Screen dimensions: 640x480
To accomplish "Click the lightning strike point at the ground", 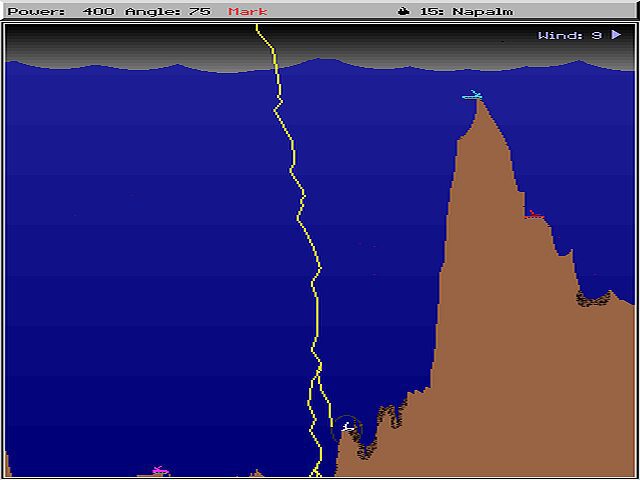I will coord(316,473).
